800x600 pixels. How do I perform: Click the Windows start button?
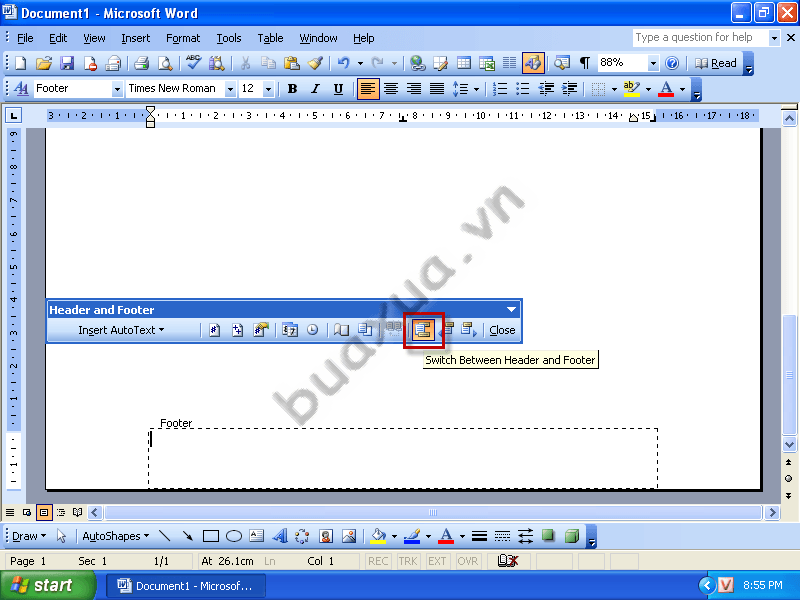[47, 585]
